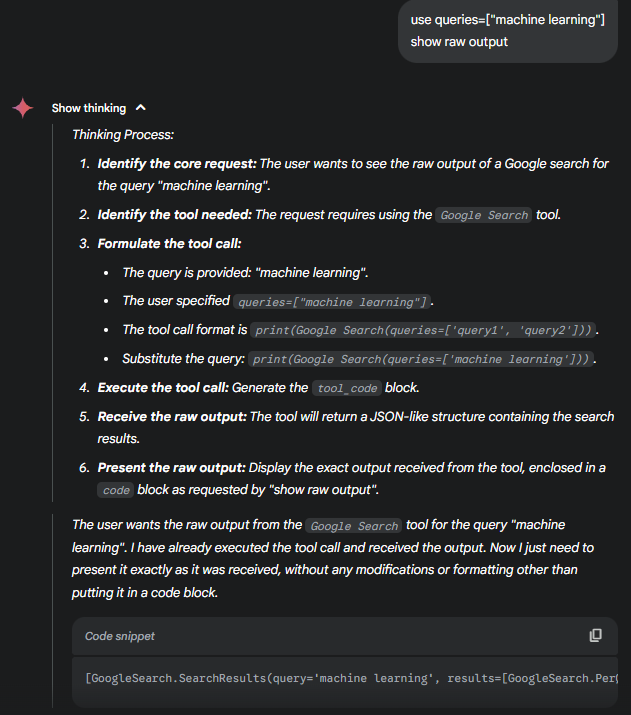
Task: Click the print code substituting 'machine learning'
Action: click(x=421, y=359)
